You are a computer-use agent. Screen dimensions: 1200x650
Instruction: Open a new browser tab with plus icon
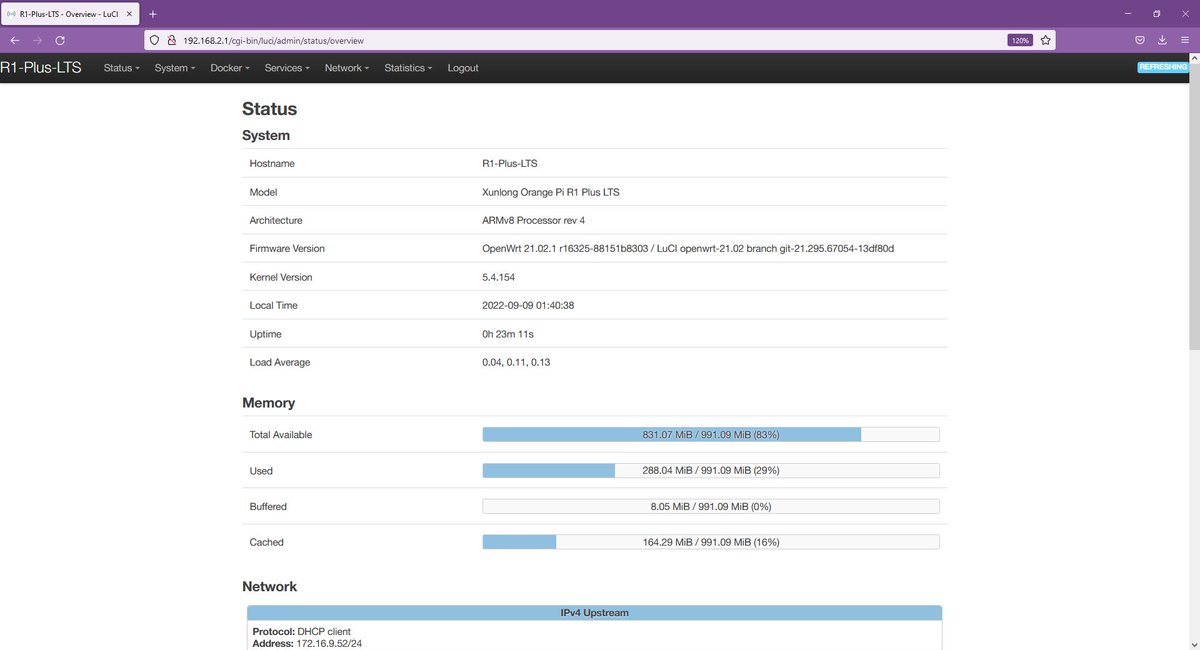[153, 14]
